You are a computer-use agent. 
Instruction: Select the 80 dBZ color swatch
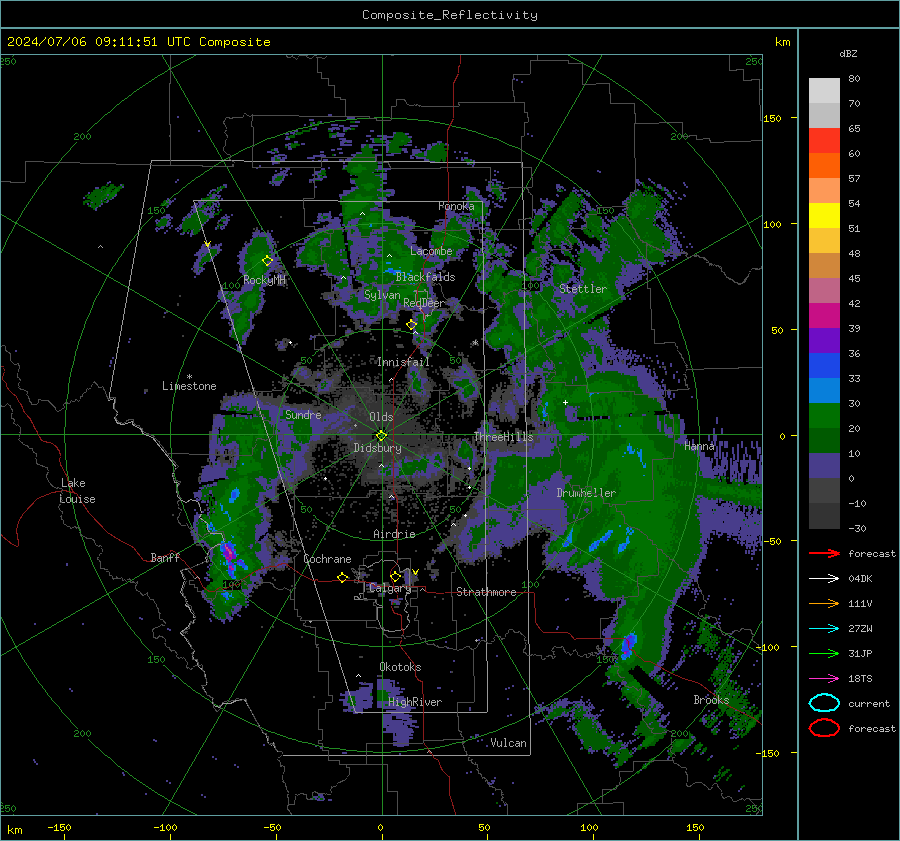pyautogui.click(x=824, y=90)
